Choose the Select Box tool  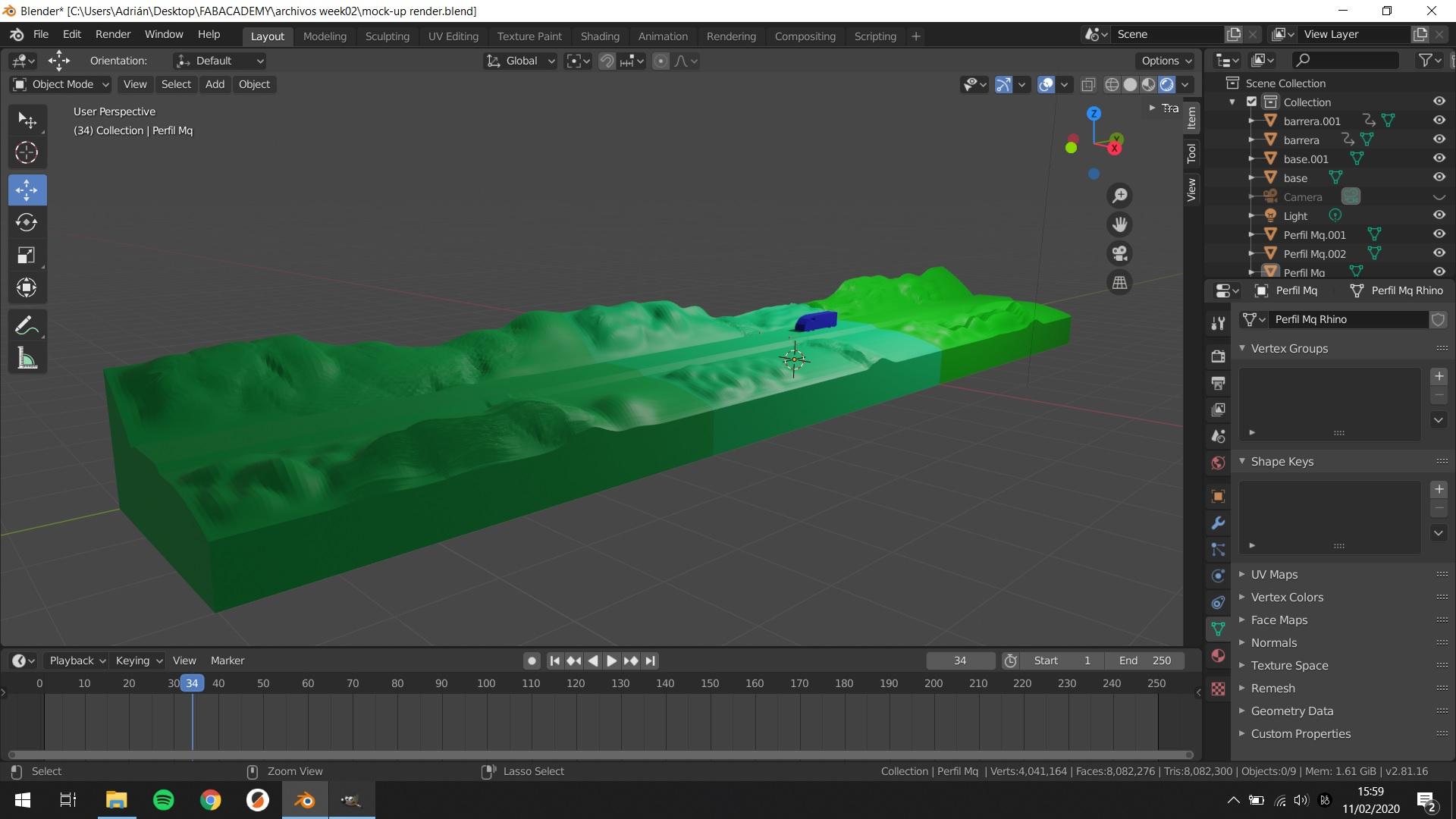[x=27, y=121]
